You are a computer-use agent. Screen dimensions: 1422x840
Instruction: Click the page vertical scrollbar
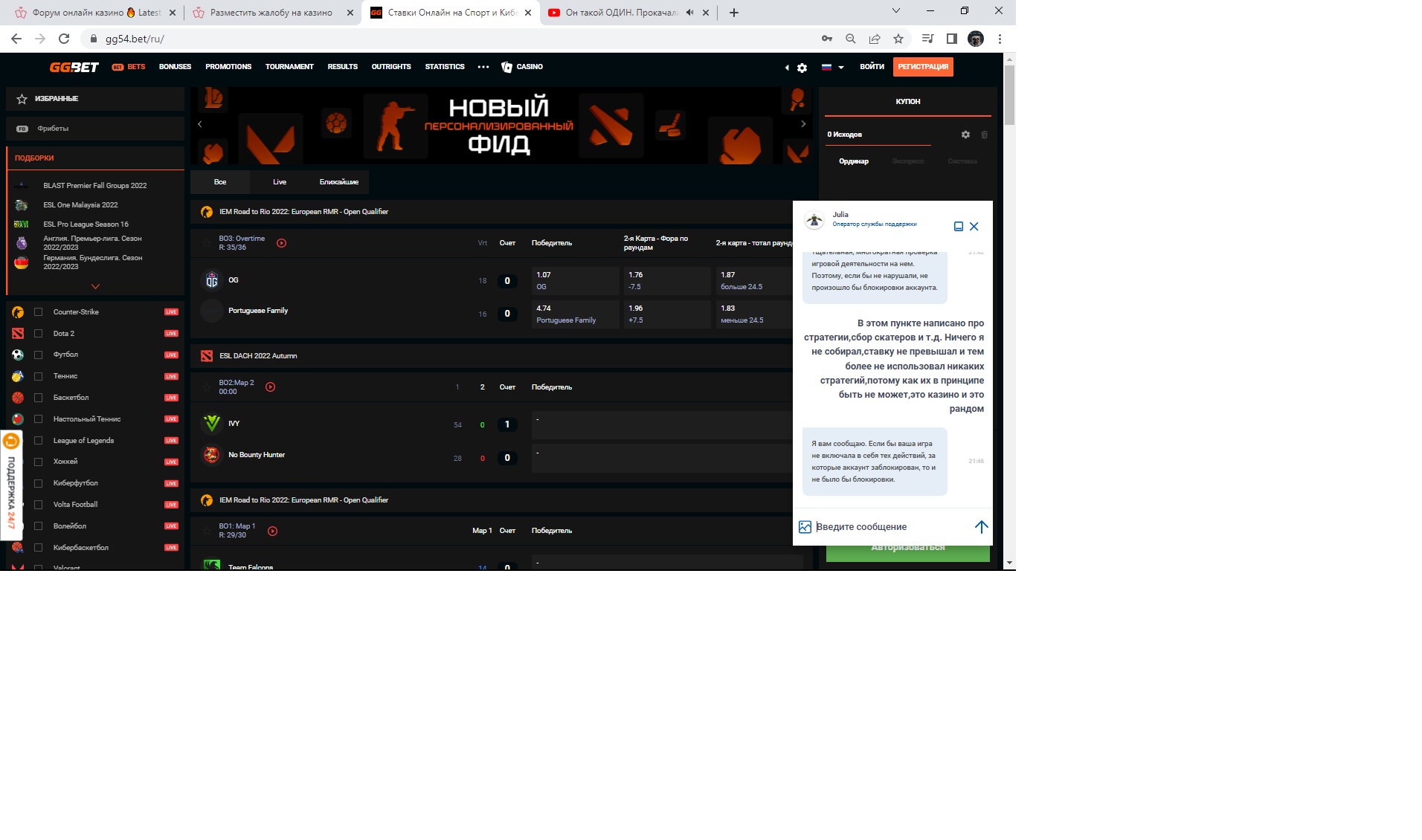pos(1009,95)
